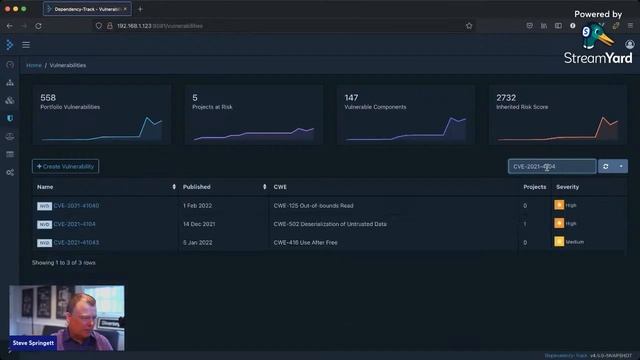640x360 pixels.
Task: Open the user account profile icon
Action: (629, 44)
